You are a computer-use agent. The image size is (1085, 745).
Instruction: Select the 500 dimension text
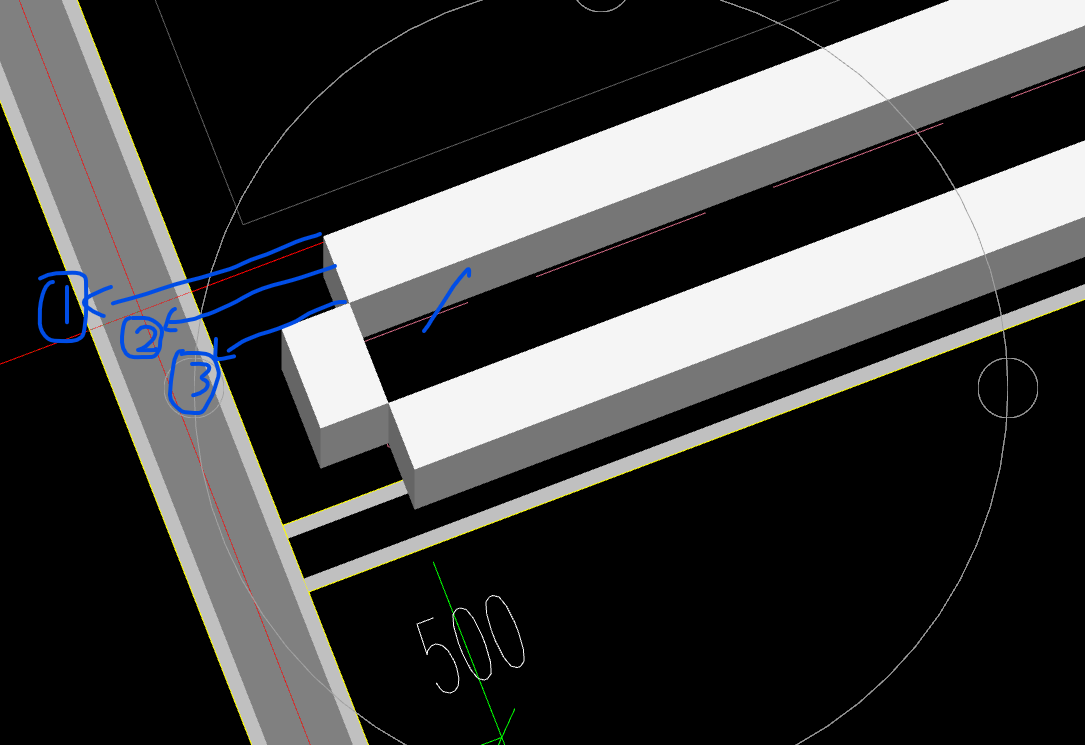coord(471,644)
